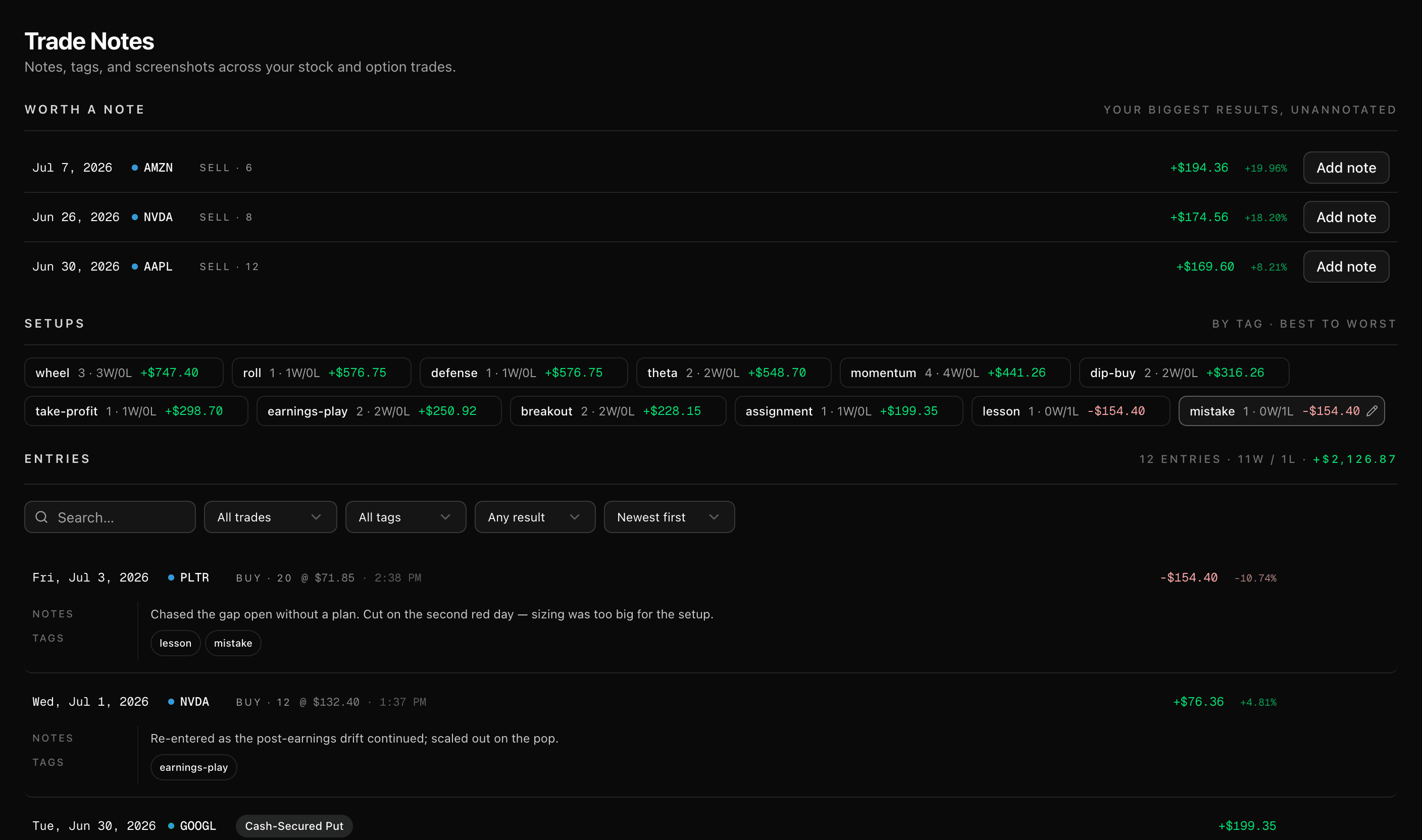Viewport: 1422px width, 840px height.
Task: Click the NVDA ticker dated Jun 26
Action: pyautogui.click(x=158, y=217)
